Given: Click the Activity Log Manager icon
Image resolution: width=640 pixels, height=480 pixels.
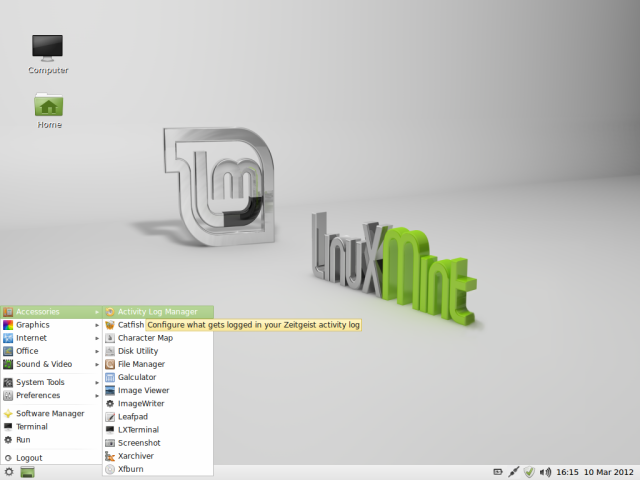Looking at the screenshot, I should (110, 312).
